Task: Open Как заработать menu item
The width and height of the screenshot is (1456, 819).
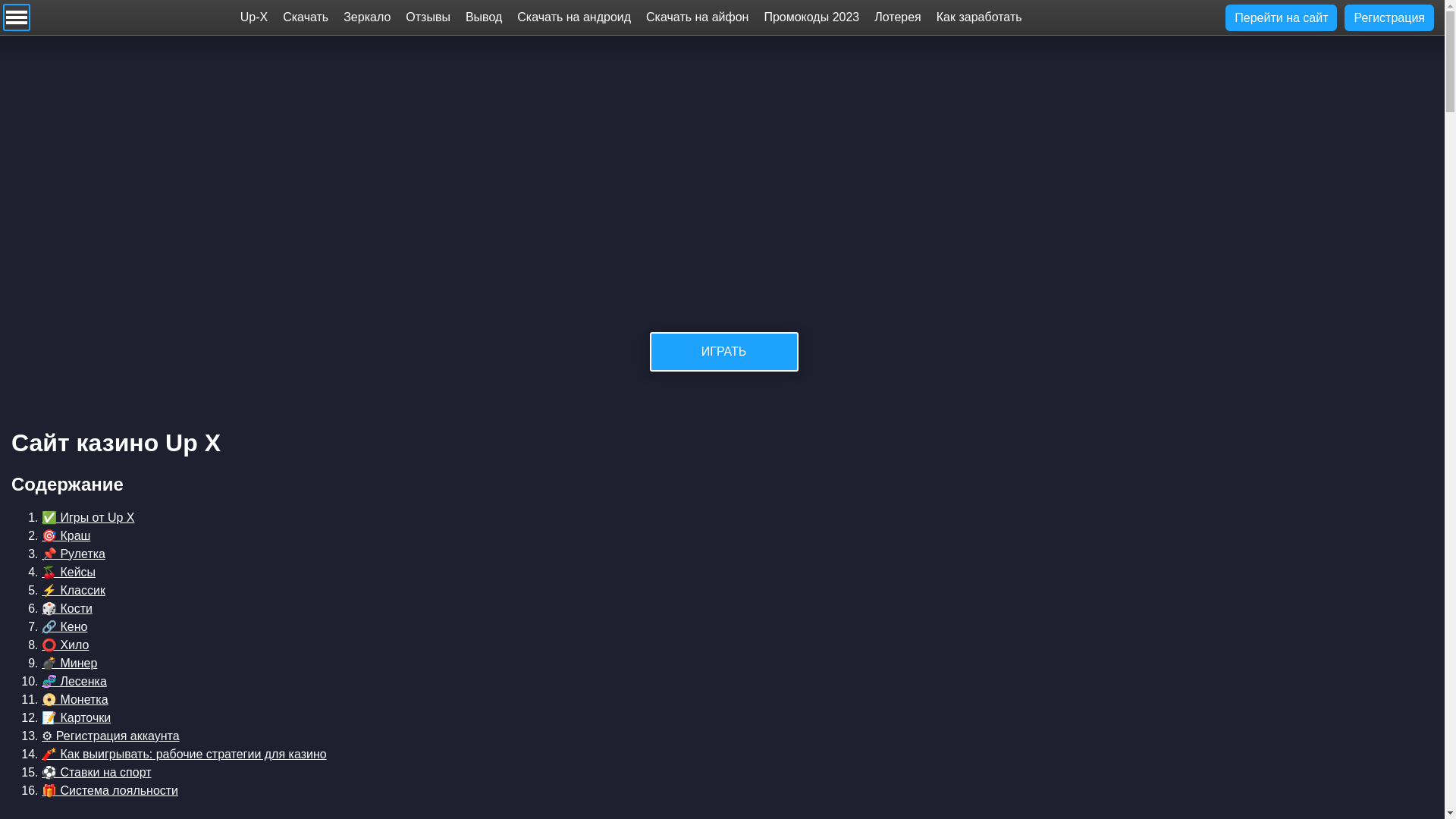Action: pos(979,17)
